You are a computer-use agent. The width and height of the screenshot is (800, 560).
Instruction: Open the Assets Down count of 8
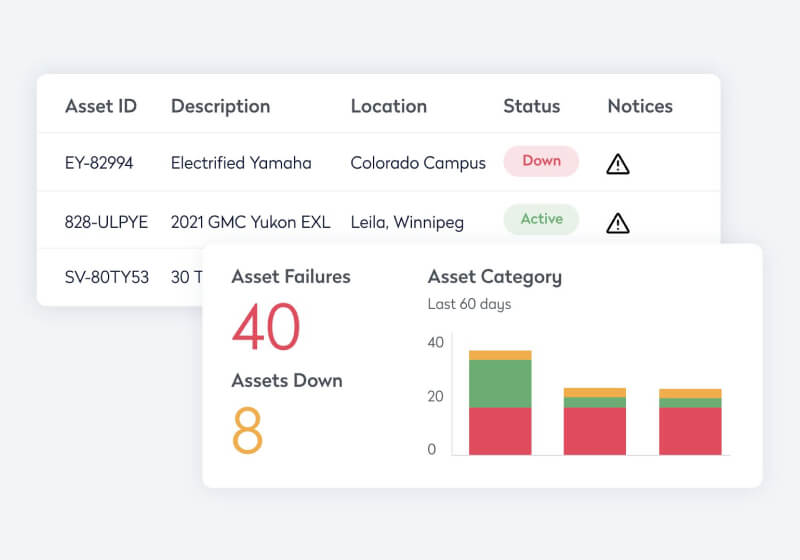[x=248, y=430]
